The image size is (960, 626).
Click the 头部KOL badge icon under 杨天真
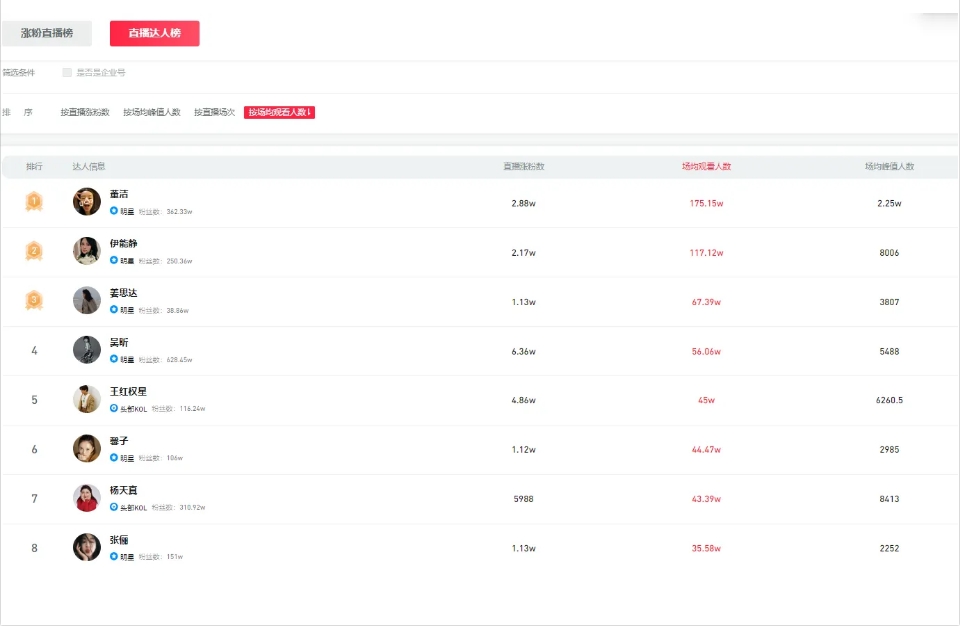coord(114,508)
